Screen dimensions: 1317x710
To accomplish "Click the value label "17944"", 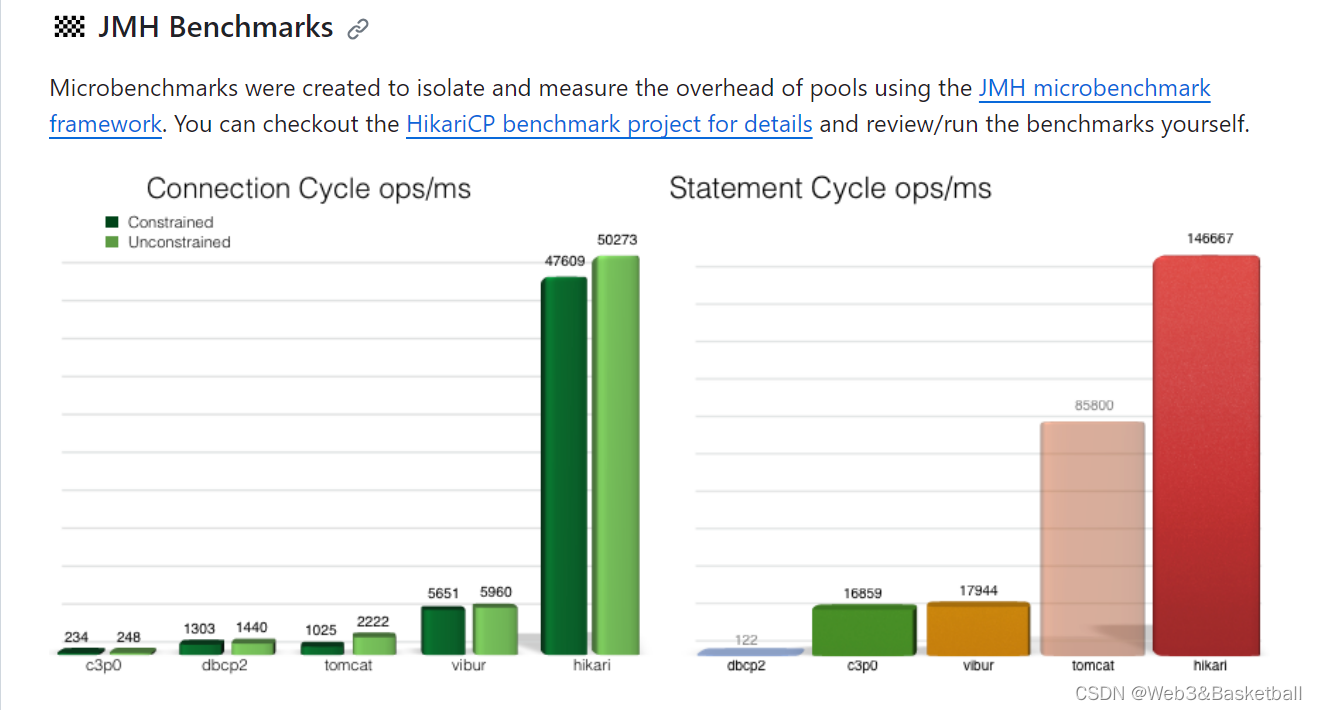I will 978,591.
